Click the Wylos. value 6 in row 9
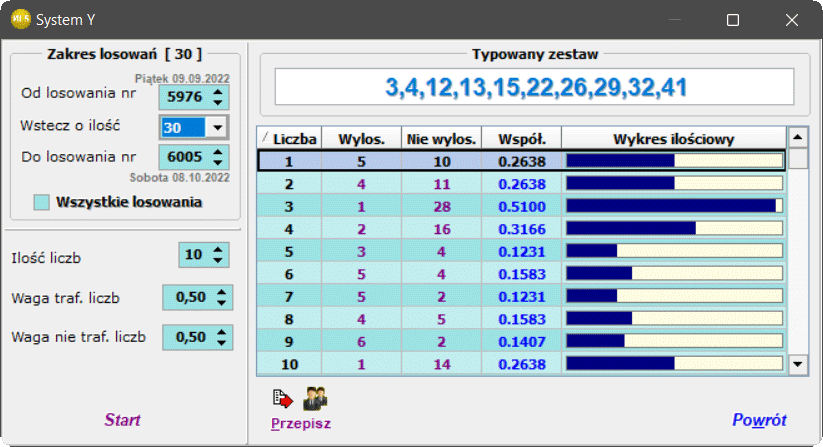 (362, 342)
